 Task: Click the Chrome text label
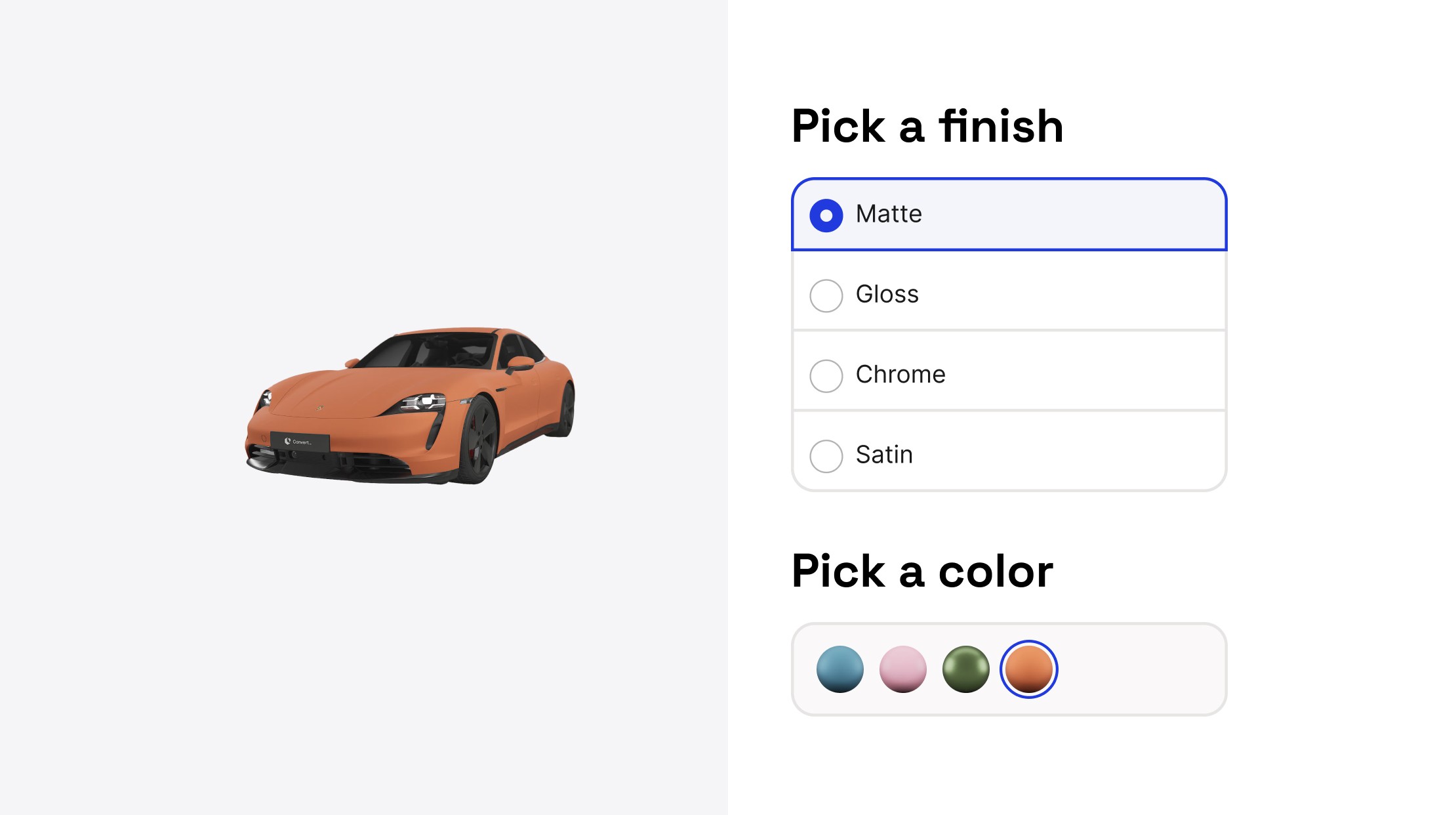click(900, 375)
